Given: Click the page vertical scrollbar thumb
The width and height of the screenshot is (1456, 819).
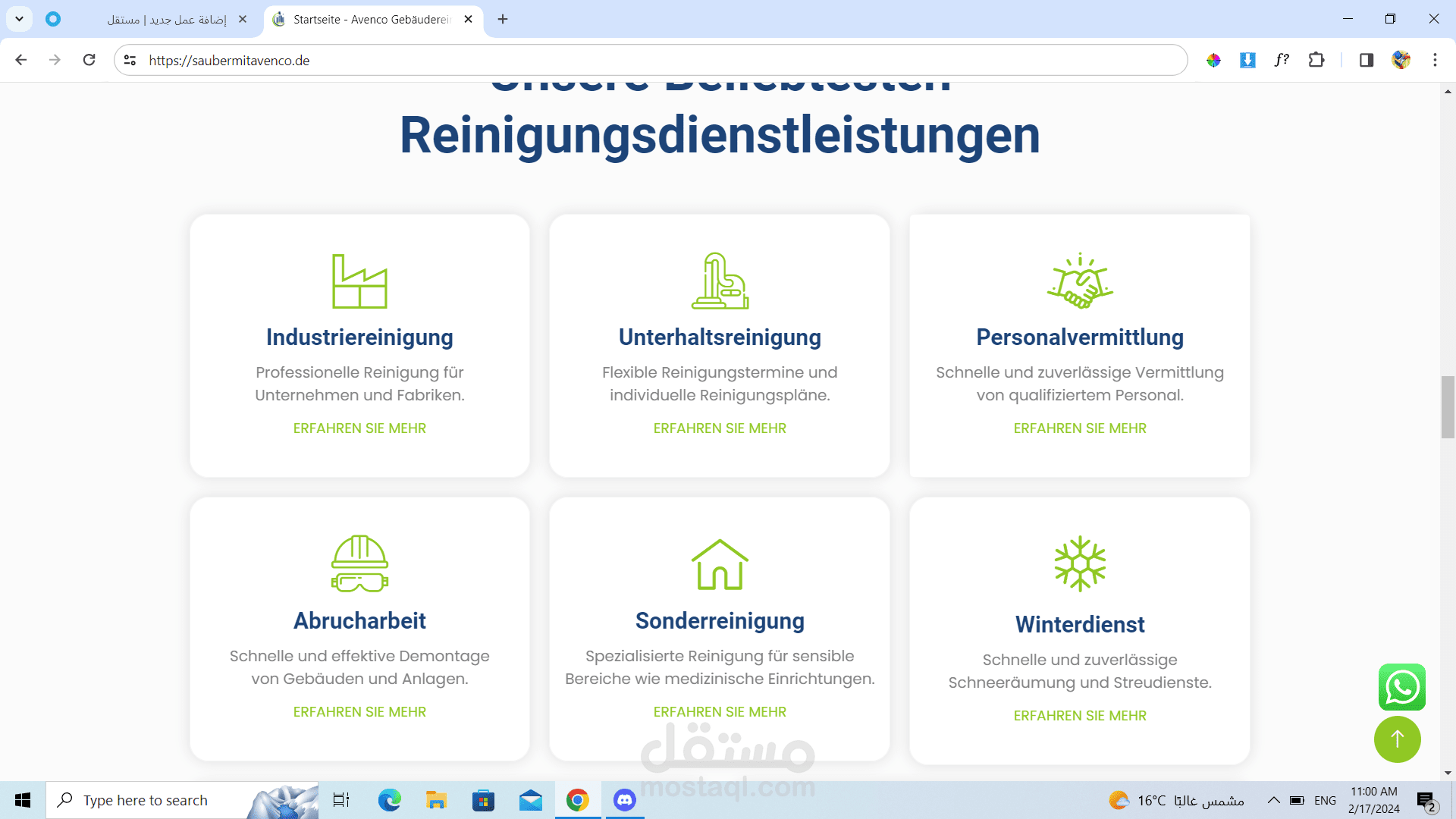Looking at the screenshot, I should [x=1448, y=406].
